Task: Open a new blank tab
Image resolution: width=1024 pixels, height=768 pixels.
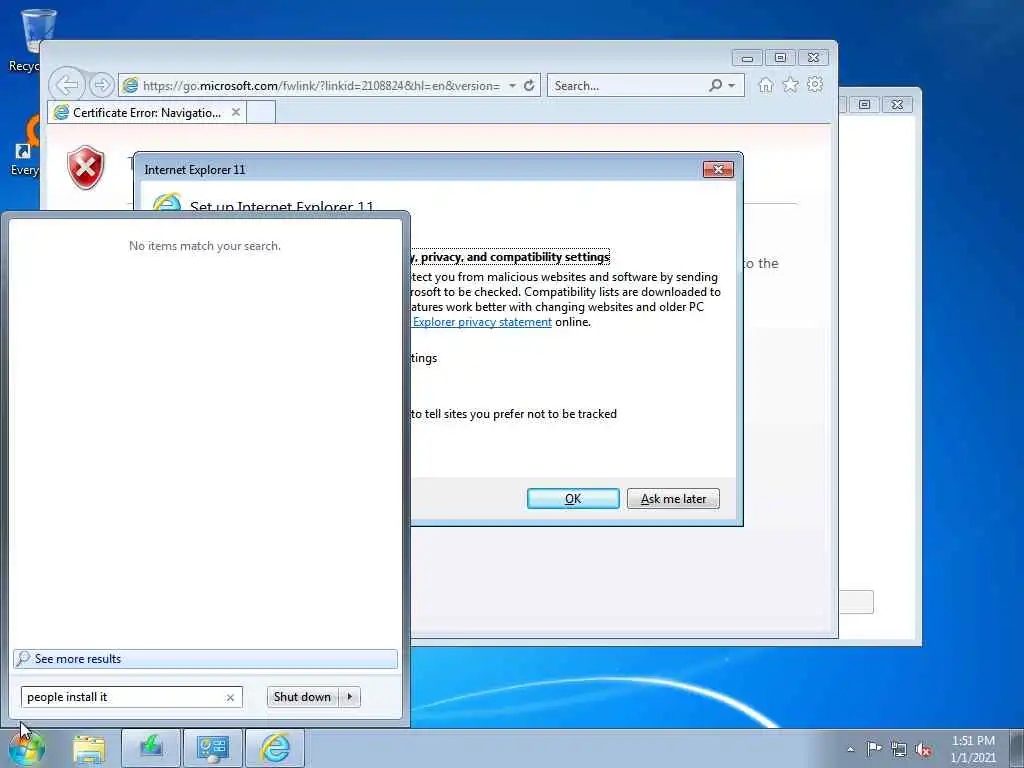Action: tap(261, 112)
